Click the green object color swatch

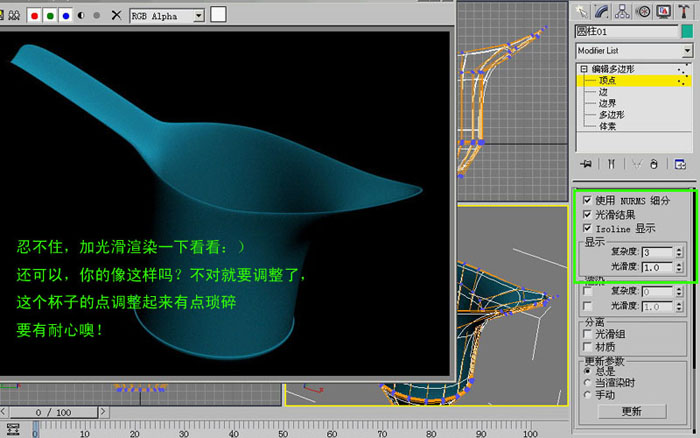(687, 32)
